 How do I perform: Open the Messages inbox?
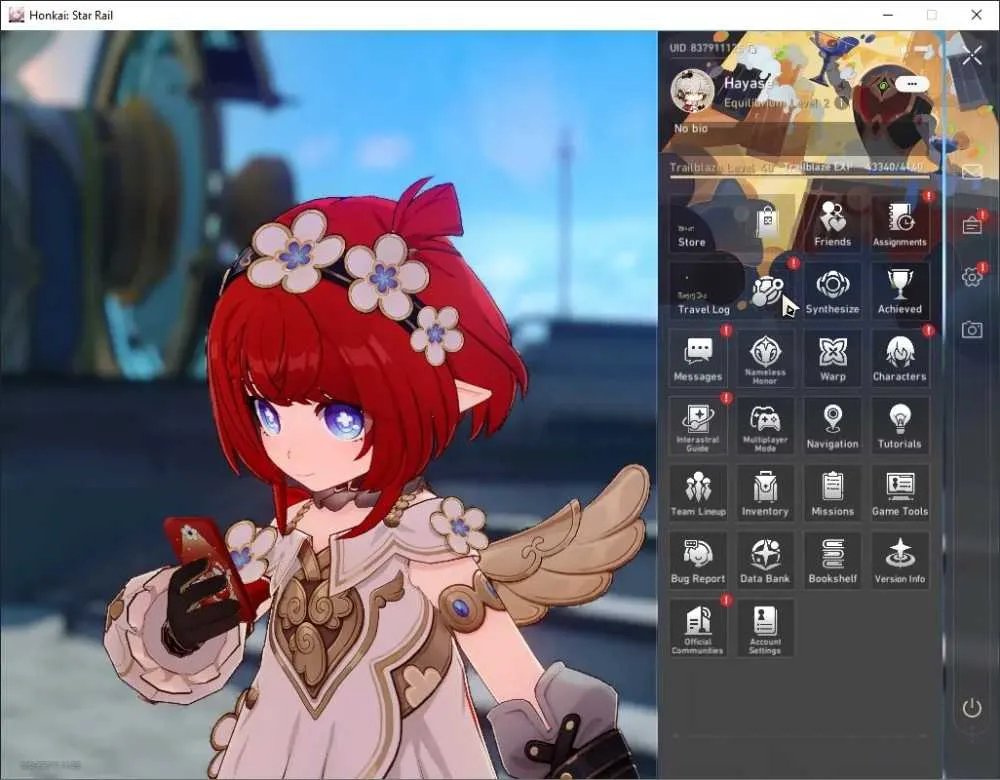(698, 358)
